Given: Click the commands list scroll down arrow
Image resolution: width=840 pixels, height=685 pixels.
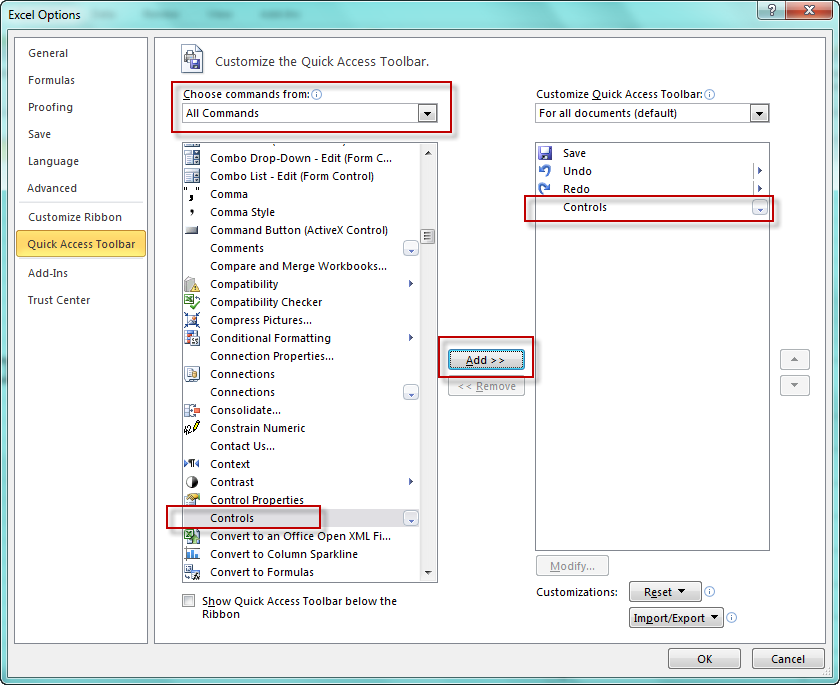Looking at the screenshot, I should (x=428, y=573).
